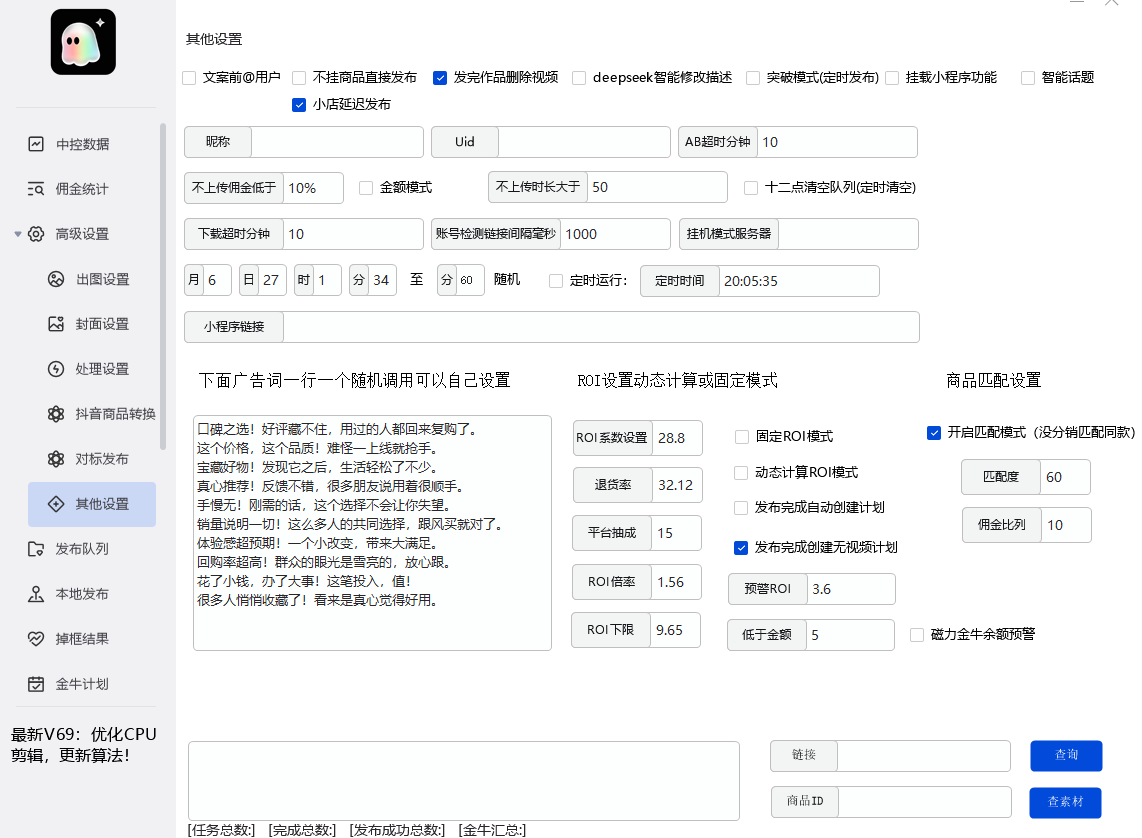
Task: Check 发布完成自动创建计划
Action: [741, 508]
